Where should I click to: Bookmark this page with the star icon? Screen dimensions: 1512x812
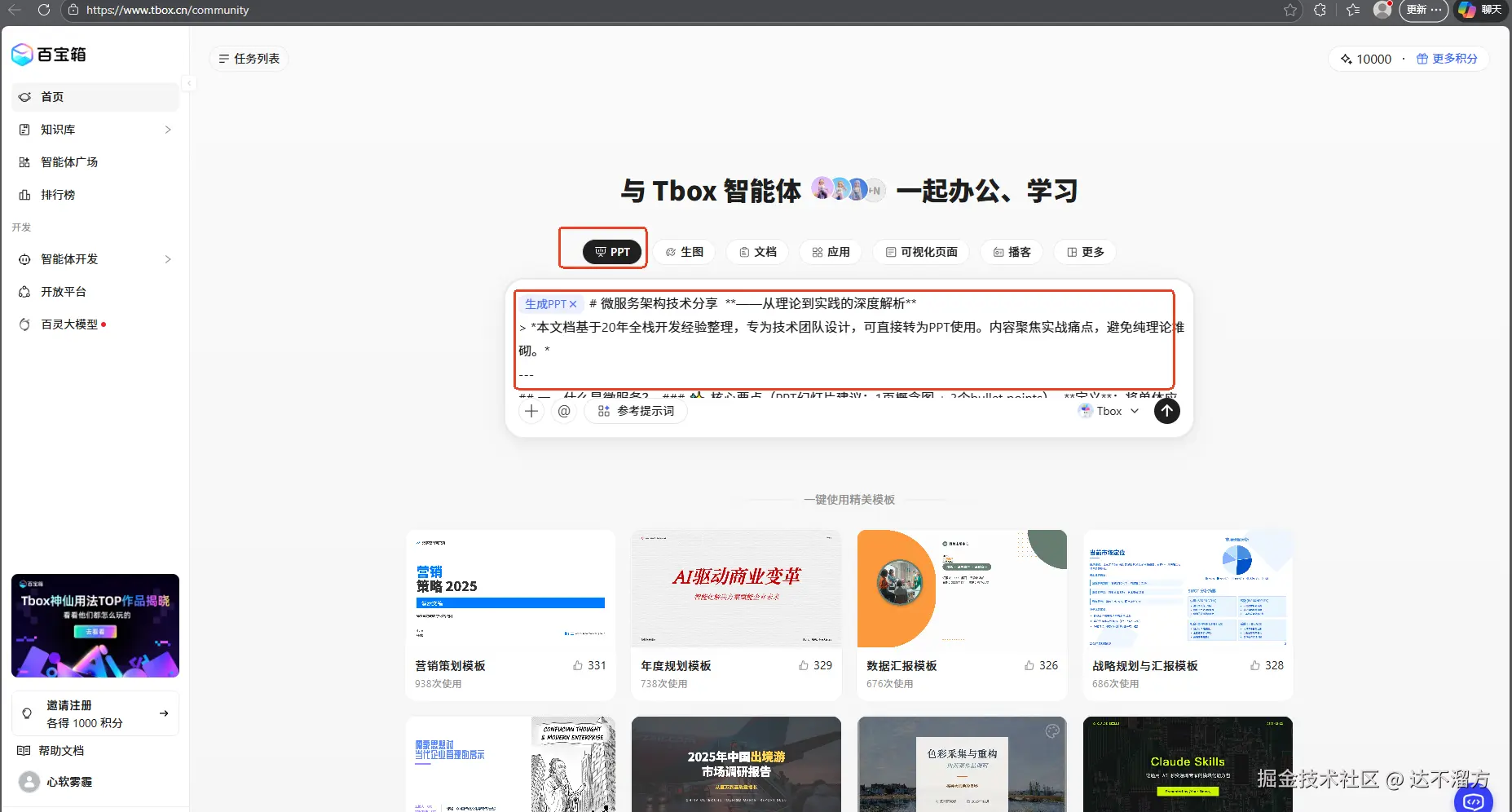pos(1290,10)
